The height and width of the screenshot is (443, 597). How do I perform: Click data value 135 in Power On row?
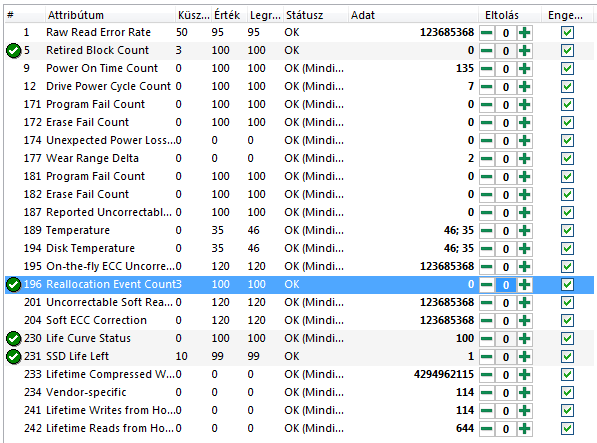[465, 69]
